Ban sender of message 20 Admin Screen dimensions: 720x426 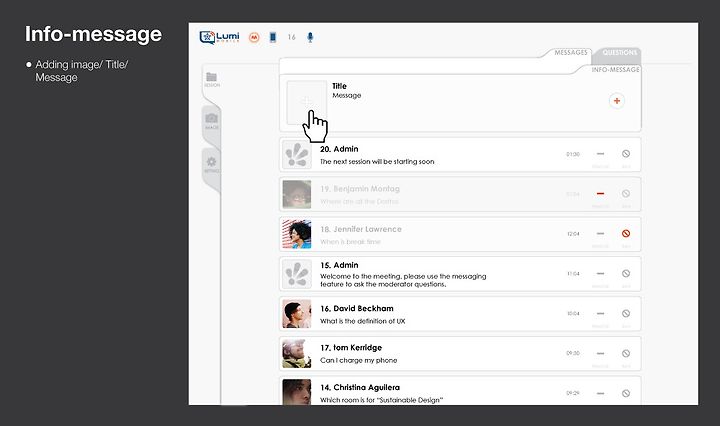pos(626,154)
